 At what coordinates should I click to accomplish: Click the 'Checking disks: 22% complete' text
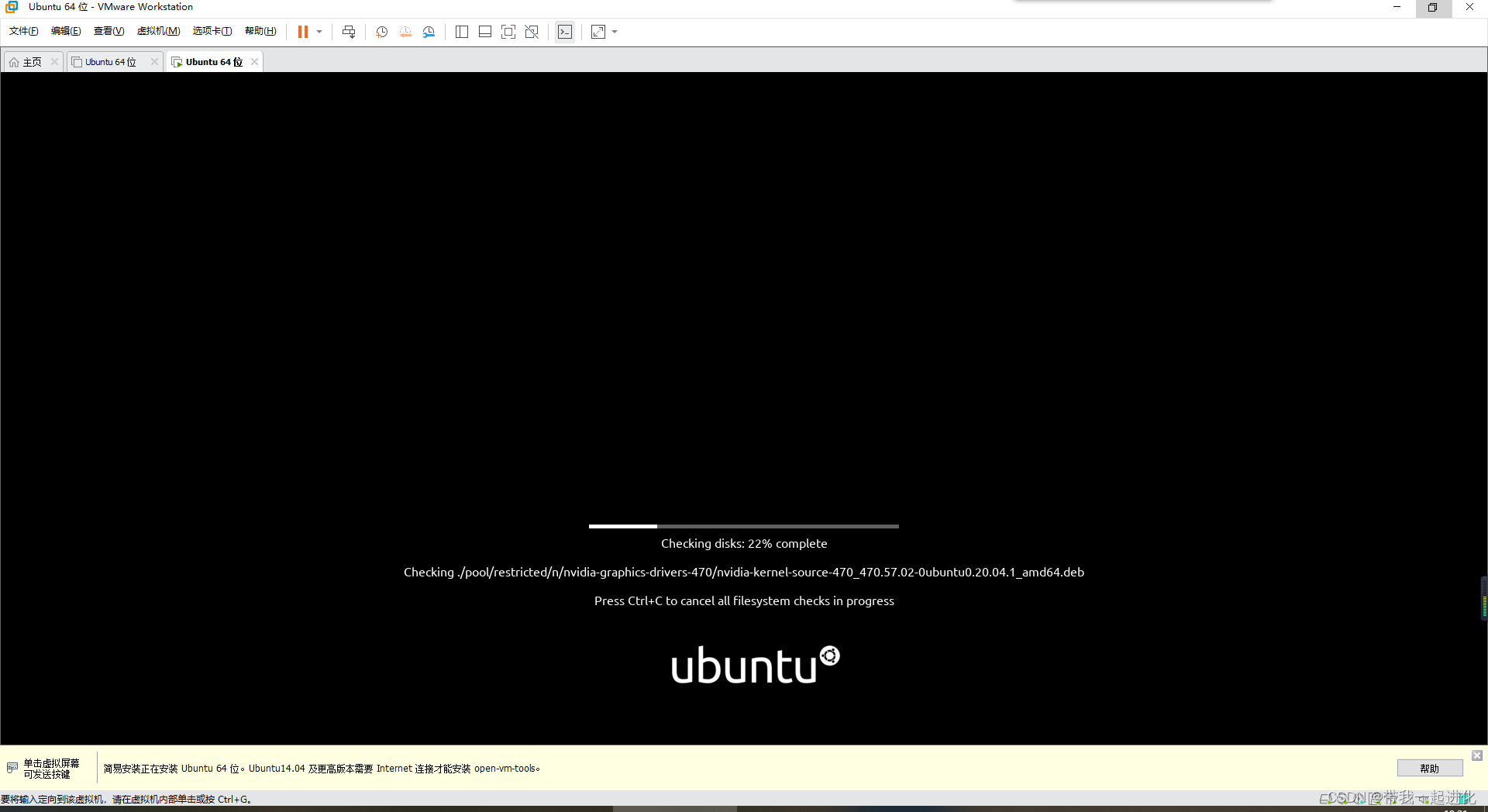tap(744, 544)
